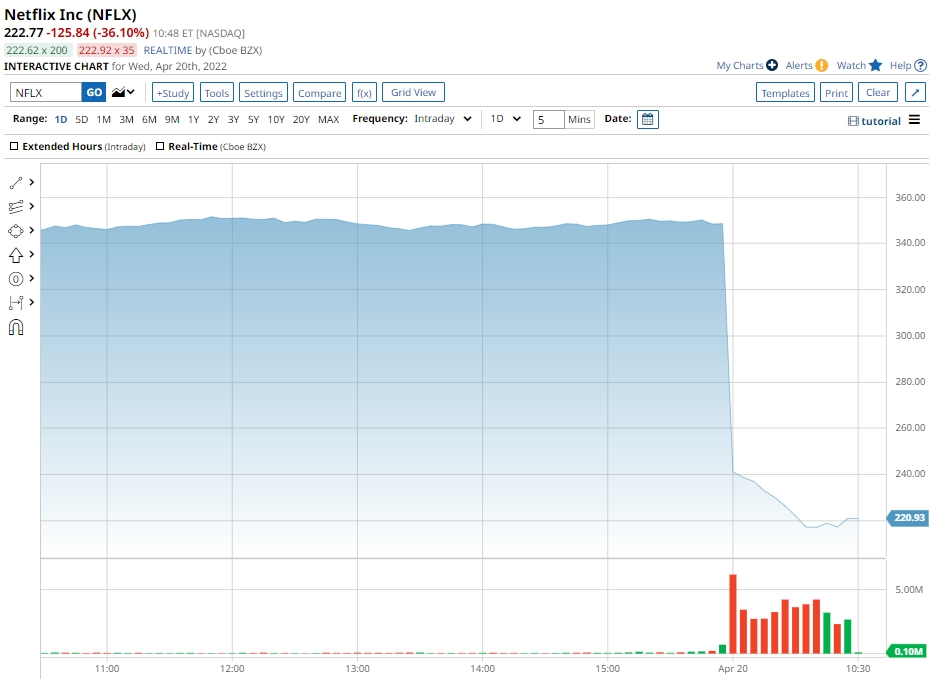Select the 1Y range
This screenshot has width=940, height=686.
click(x=194, y=119)
